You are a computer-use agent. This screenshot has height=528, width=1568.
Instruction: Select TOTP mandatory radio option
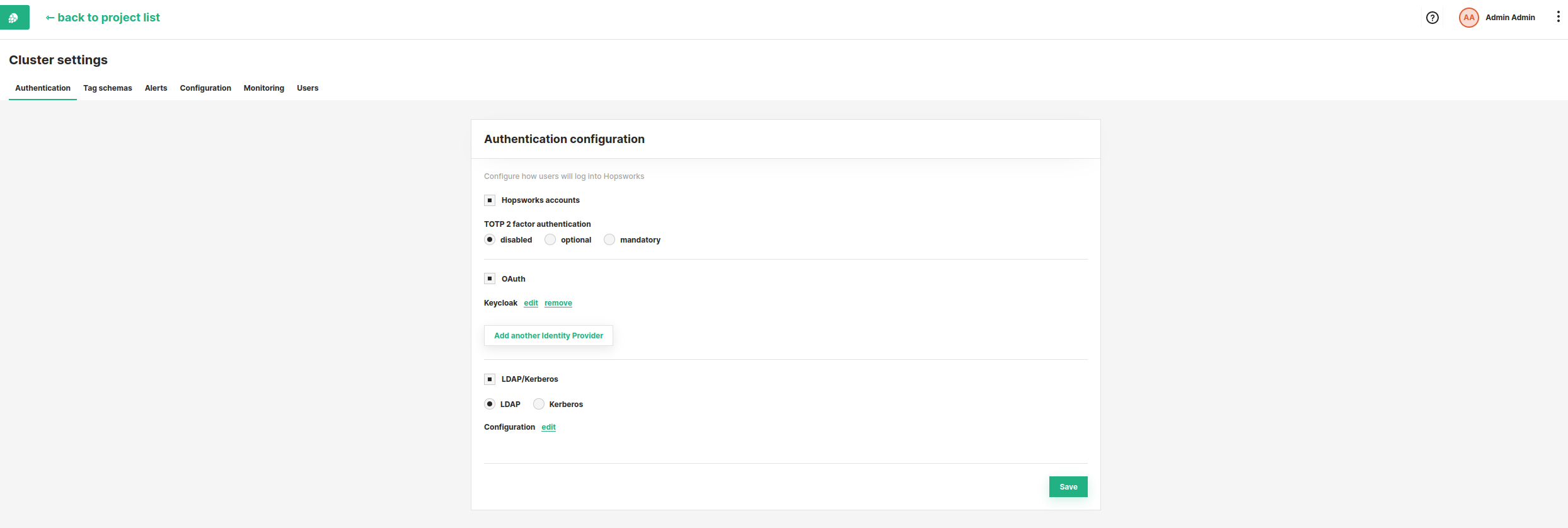click(609, 239)
